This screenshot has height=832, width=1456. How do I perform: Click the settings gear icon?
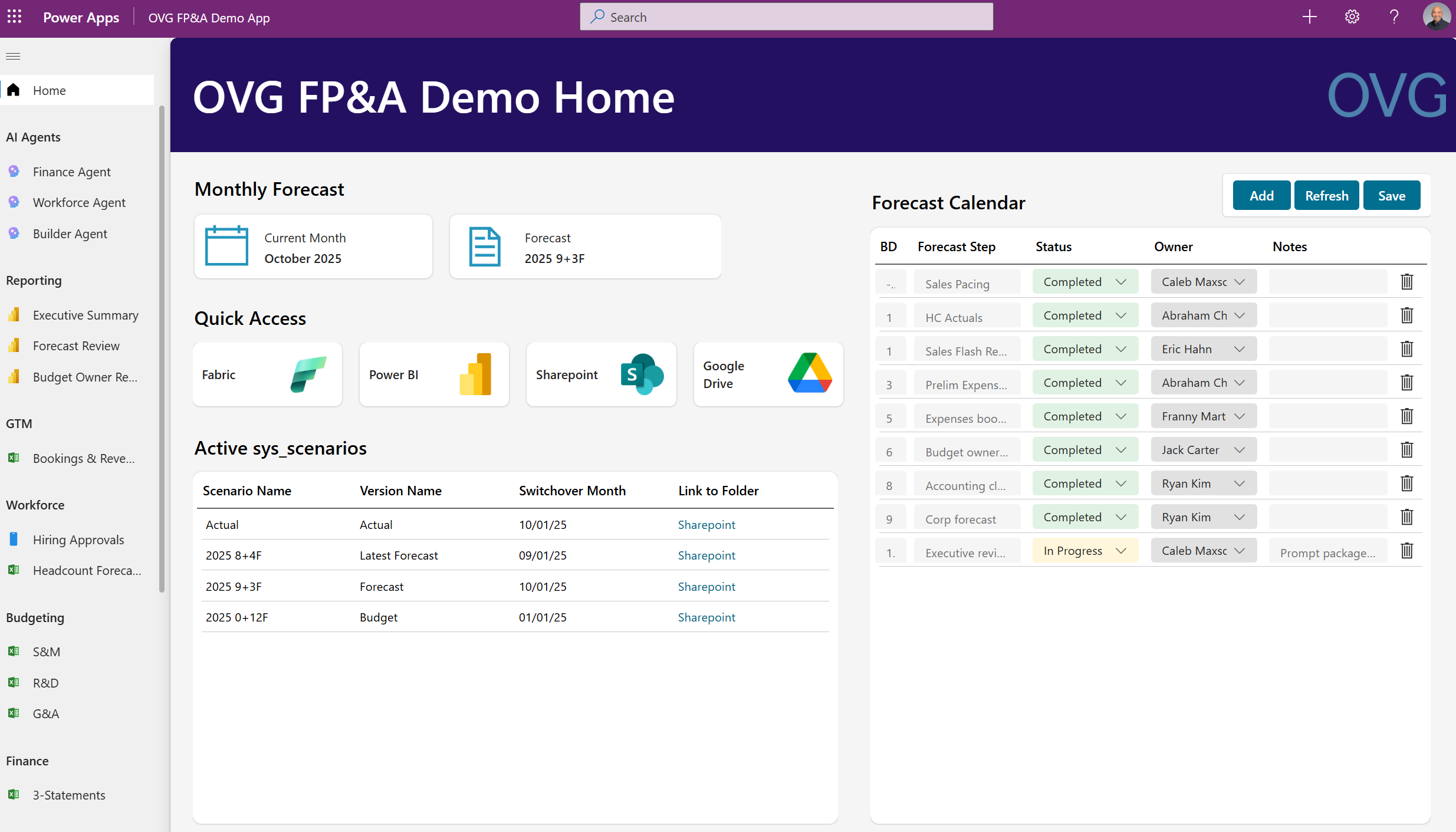[1352, 17]
